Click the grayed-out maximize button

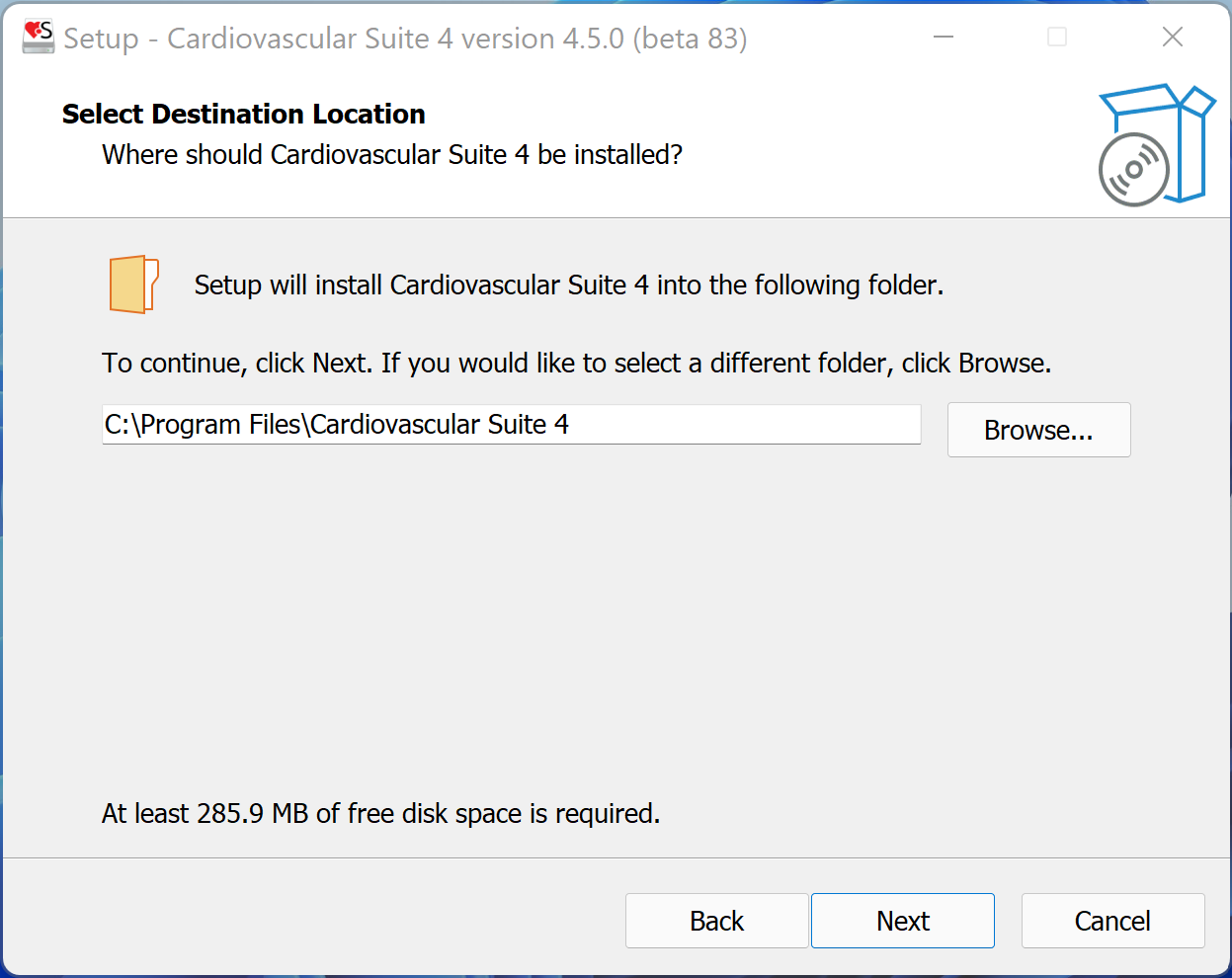coord(1057,38)
